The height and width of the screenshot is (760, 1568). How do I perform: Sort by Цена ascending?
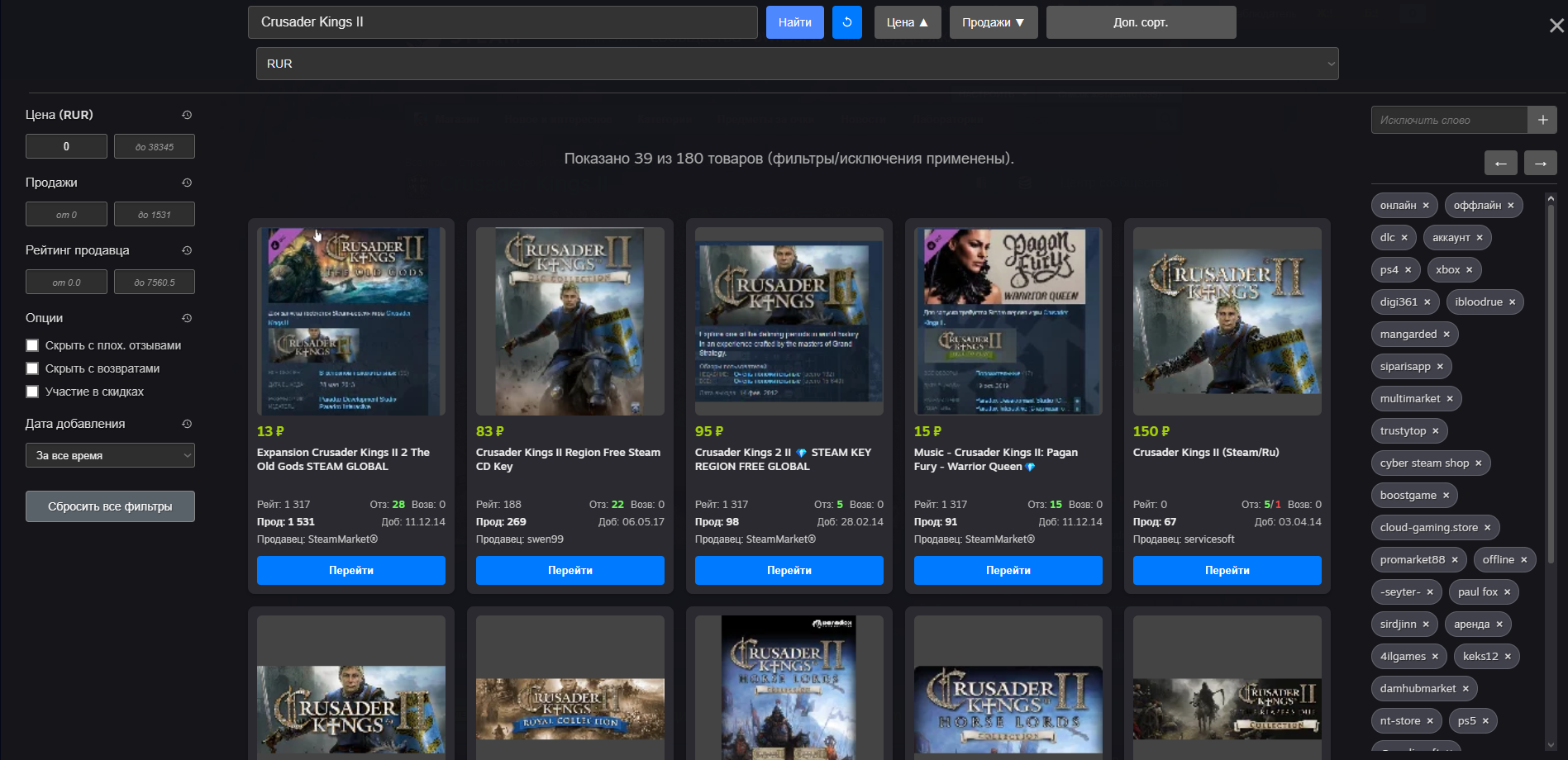pos(908,22)
